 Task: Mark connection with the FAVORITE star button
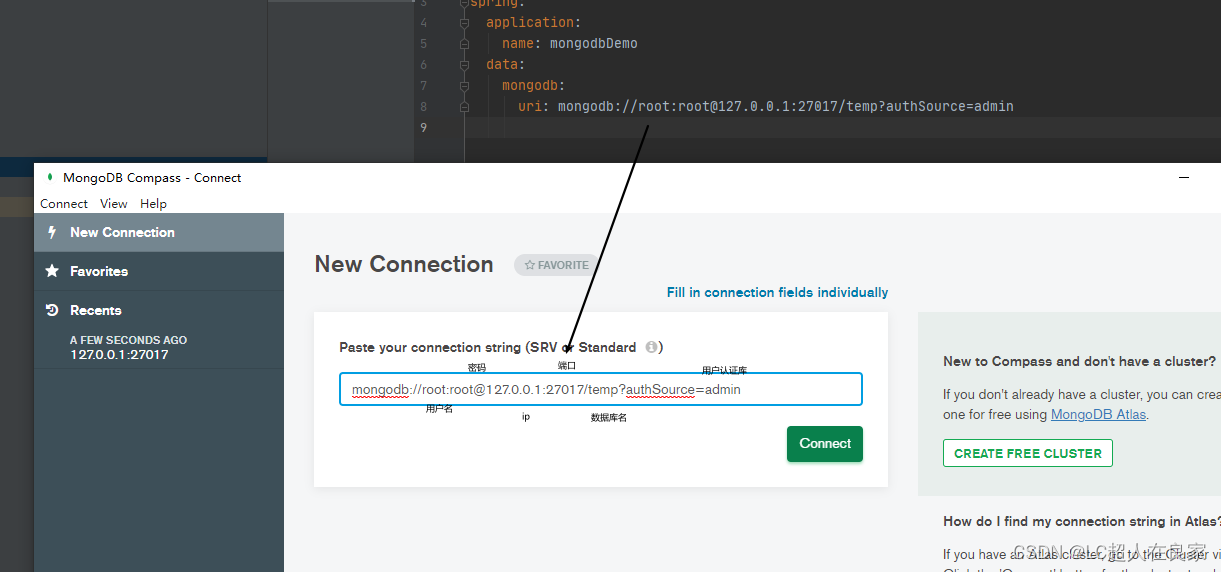557,265
